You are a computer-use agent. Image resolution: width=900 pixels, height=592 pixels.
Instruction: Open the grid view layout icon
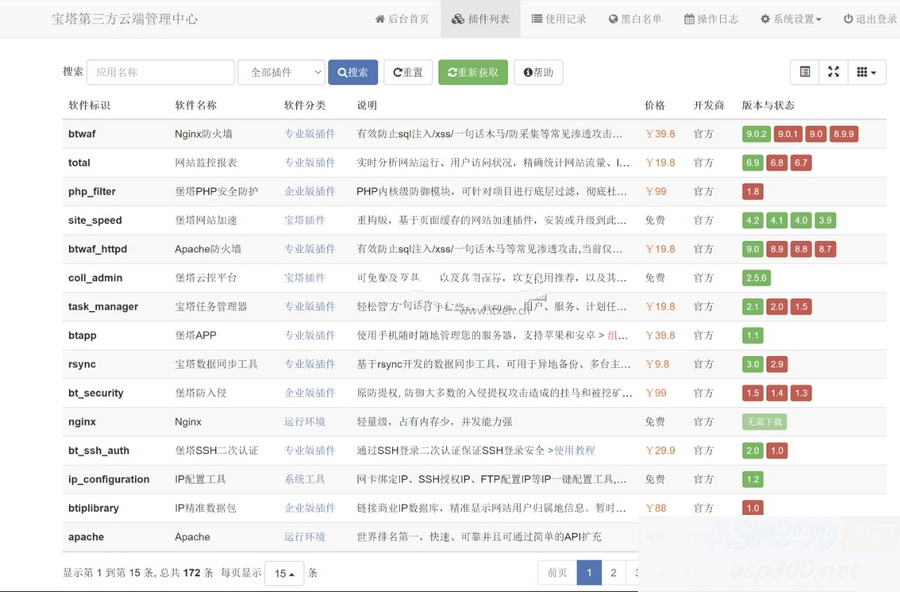[x=862, y=72]
